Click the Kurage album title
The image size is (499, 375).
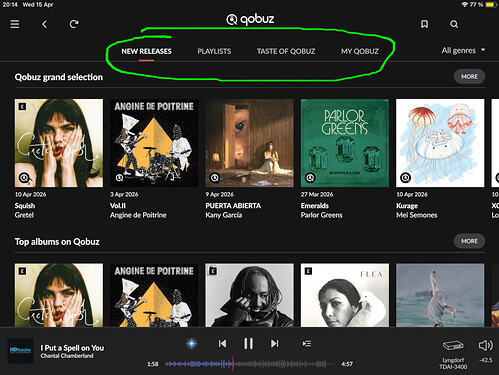coord(407,206)
